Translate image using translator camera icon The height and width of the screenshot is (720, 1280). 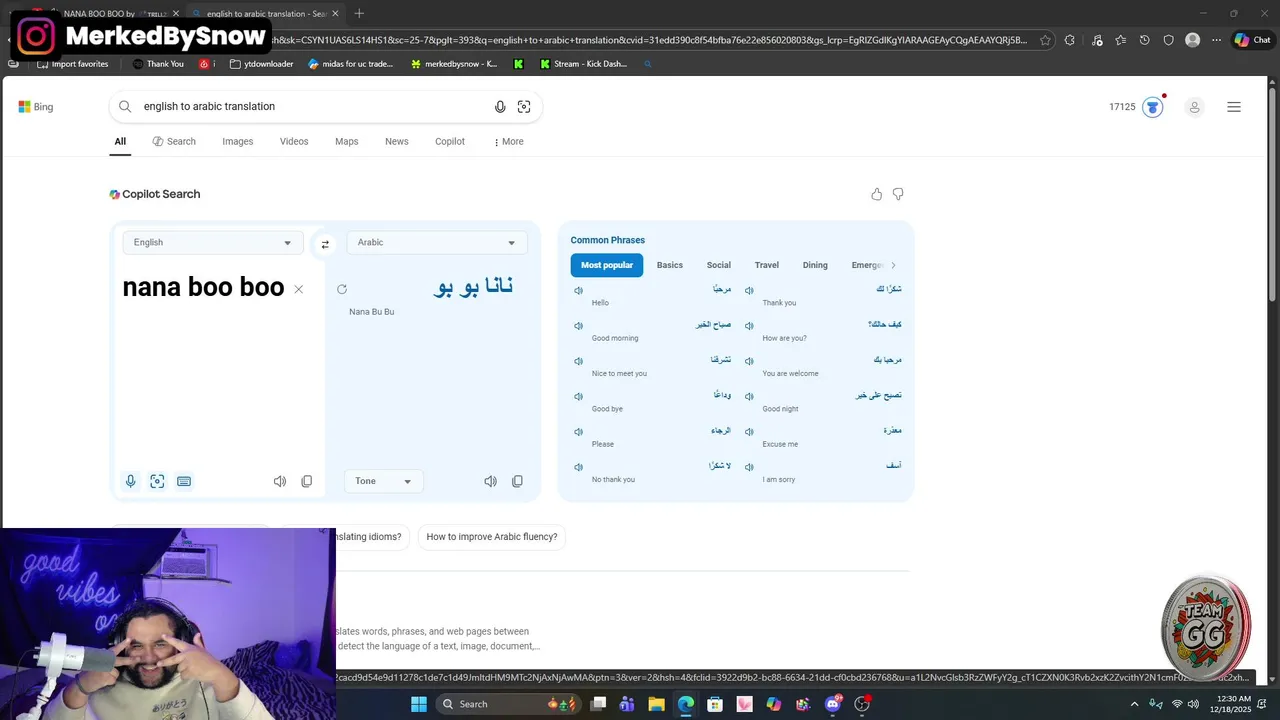coord(157,481)
